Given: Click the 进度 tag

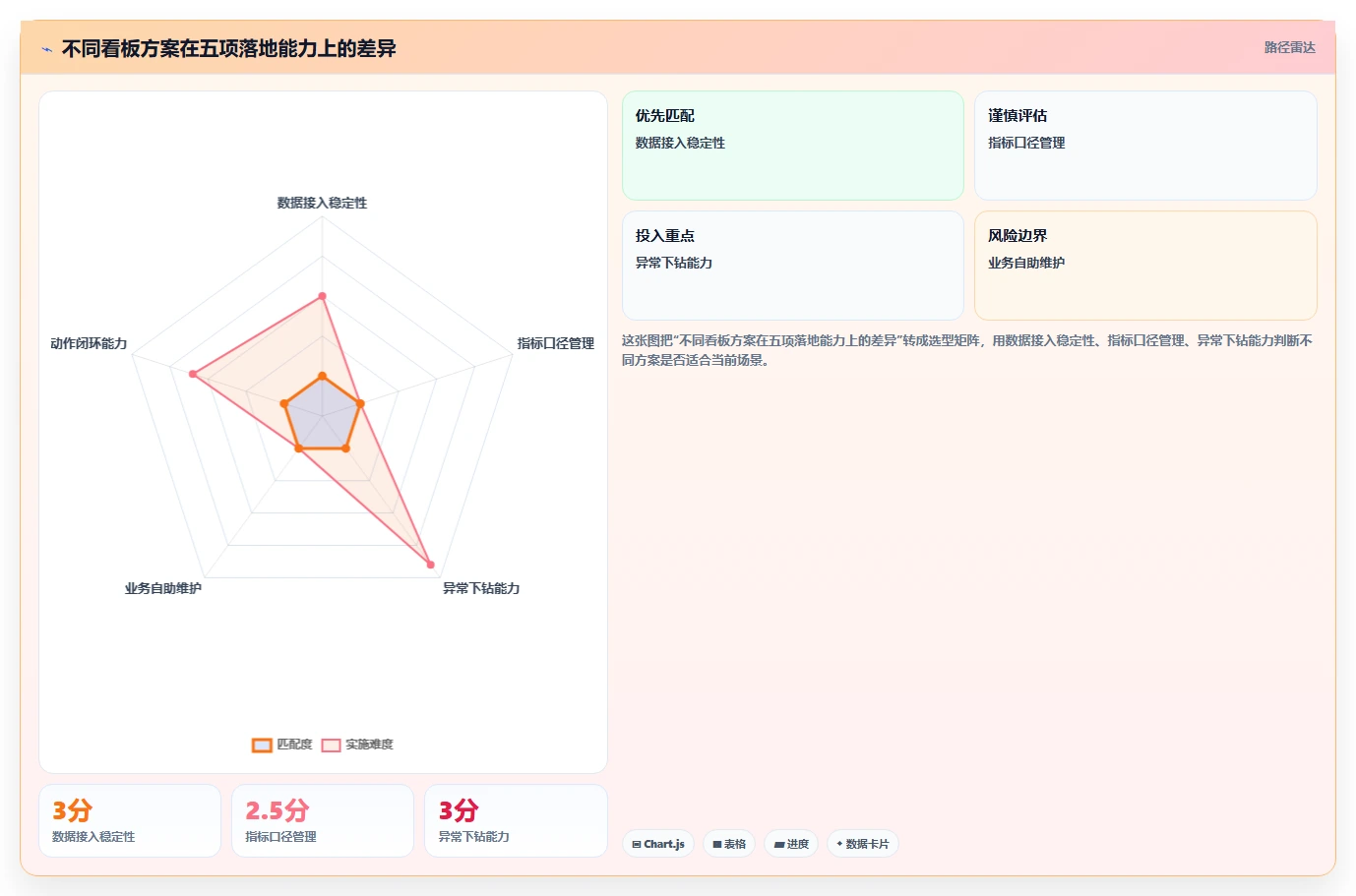Looking at the screenshot, I should coord(791,844).
